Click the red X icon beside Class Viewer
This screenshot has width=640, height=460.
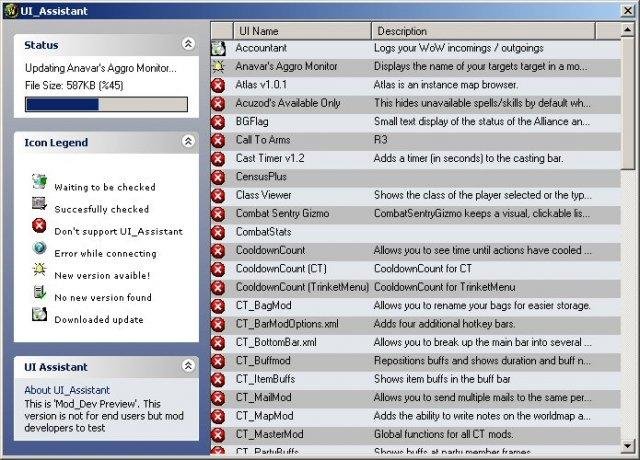[x=218, y=196]
